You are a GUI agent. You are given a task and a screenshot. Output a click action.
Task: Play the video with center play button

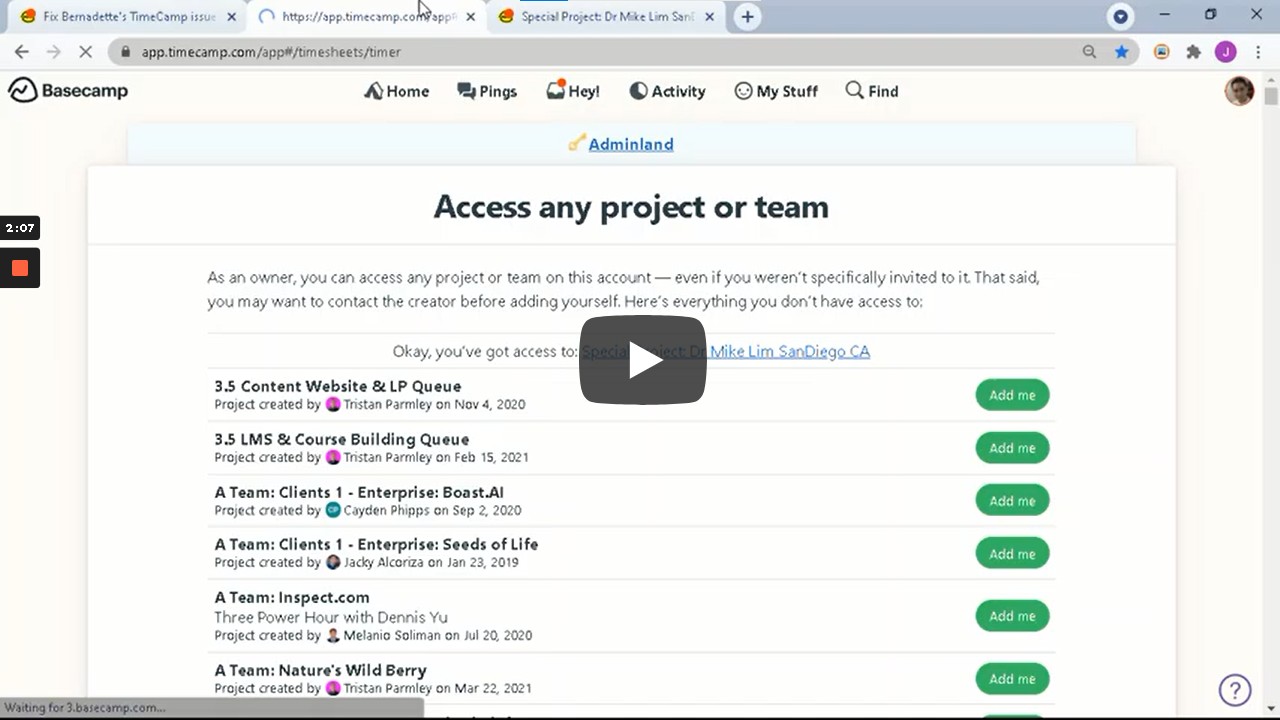pyautogui.click(x=642, y=360)
